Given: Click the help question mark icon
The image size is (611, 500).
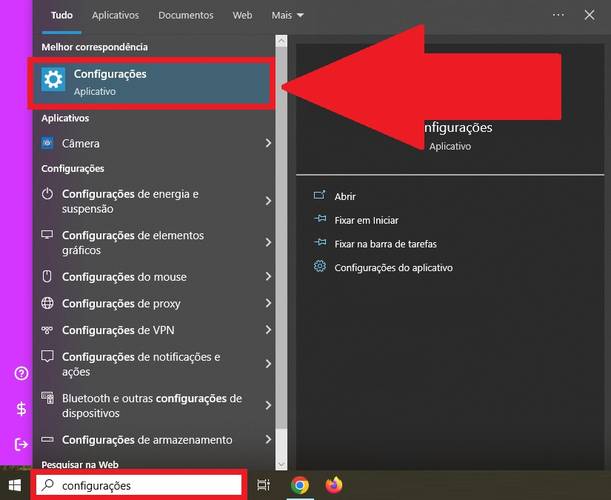Looking at the screenshot, I should tap(21, 373).
